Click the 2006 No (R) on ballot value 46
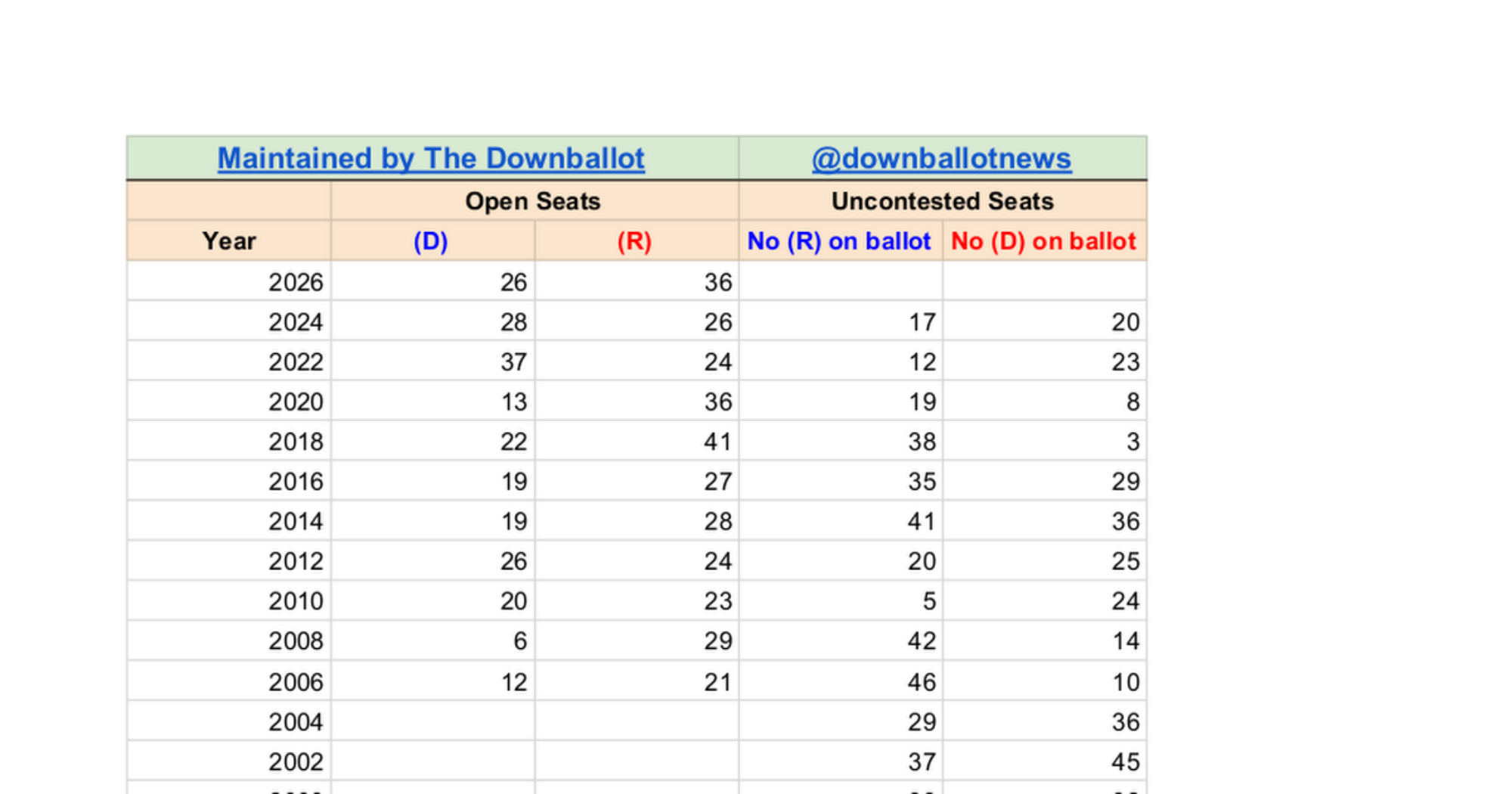Viewport: 1512px width, 794px height. (x=921, y=682)
